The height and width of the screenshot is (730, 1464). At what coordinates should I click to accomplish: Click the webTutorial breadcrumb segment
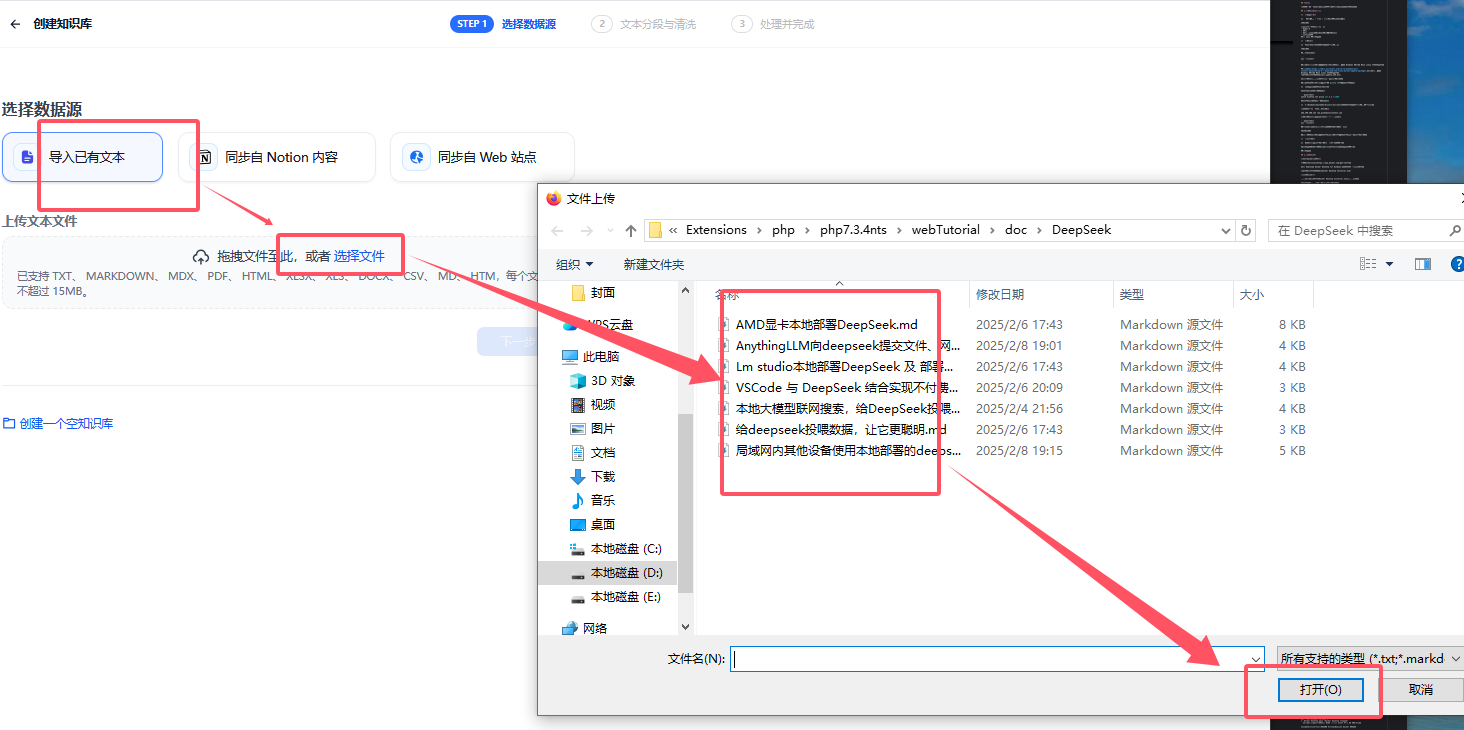tap(946, 230)
